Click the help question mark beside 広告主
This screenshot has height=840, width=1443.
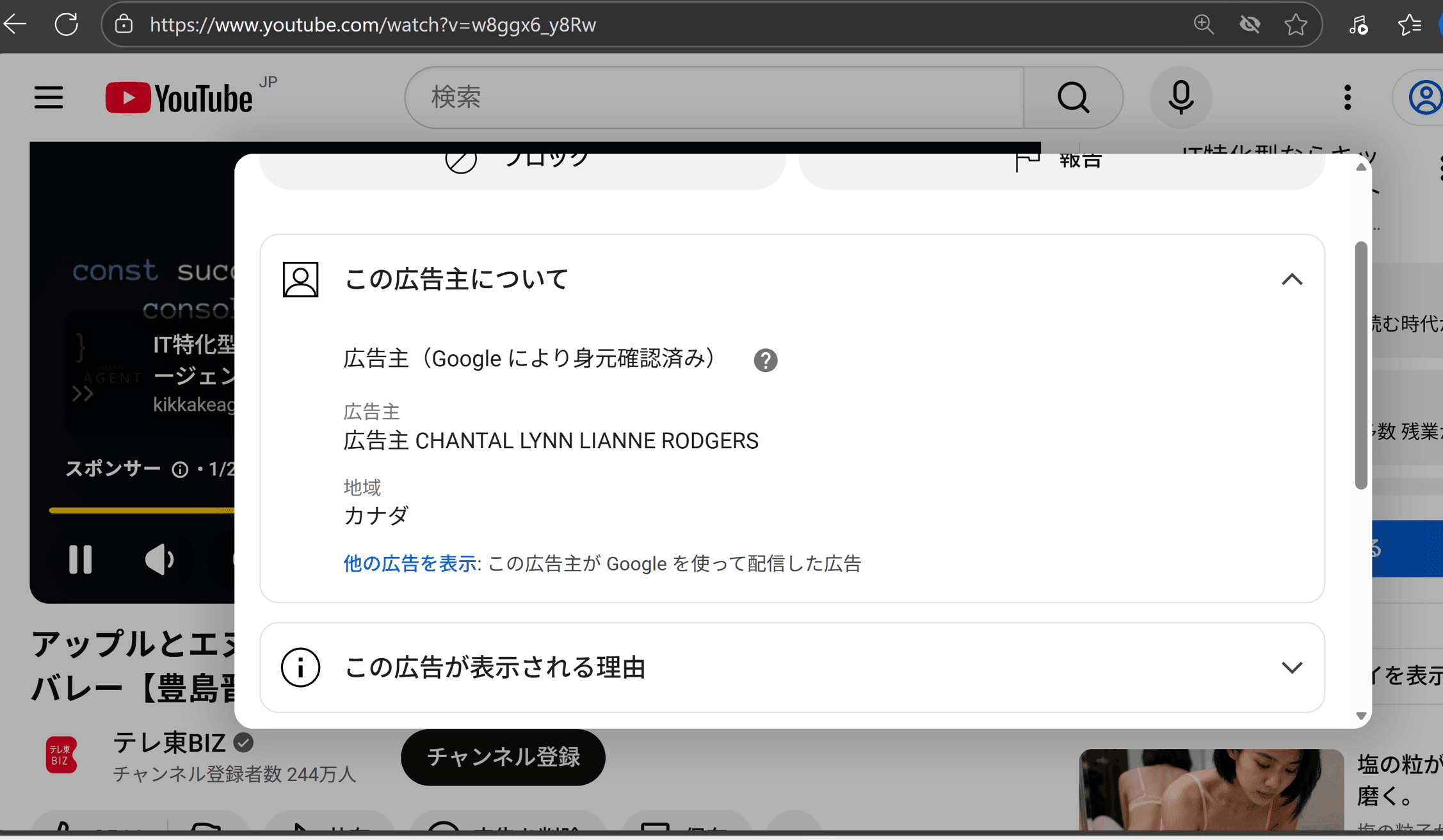[x=765, y=360]
